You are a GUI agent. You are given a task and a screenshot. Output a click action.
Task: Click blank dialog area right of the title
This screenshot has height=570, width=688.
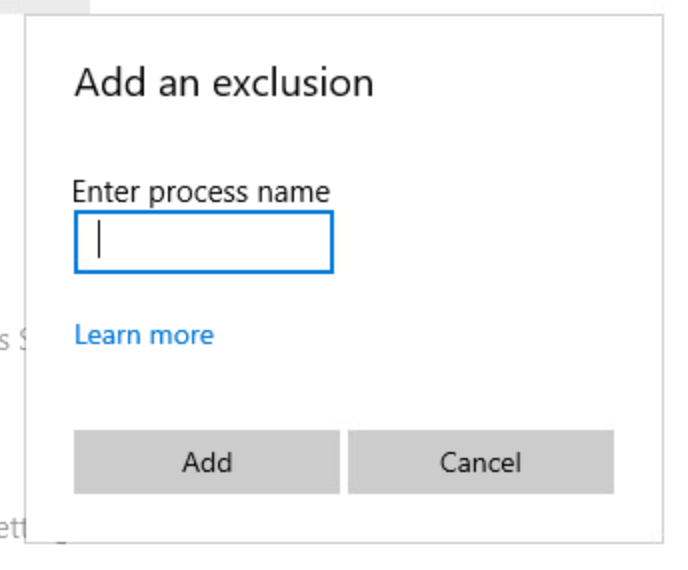pyautogui.click(x=510, y=82)
